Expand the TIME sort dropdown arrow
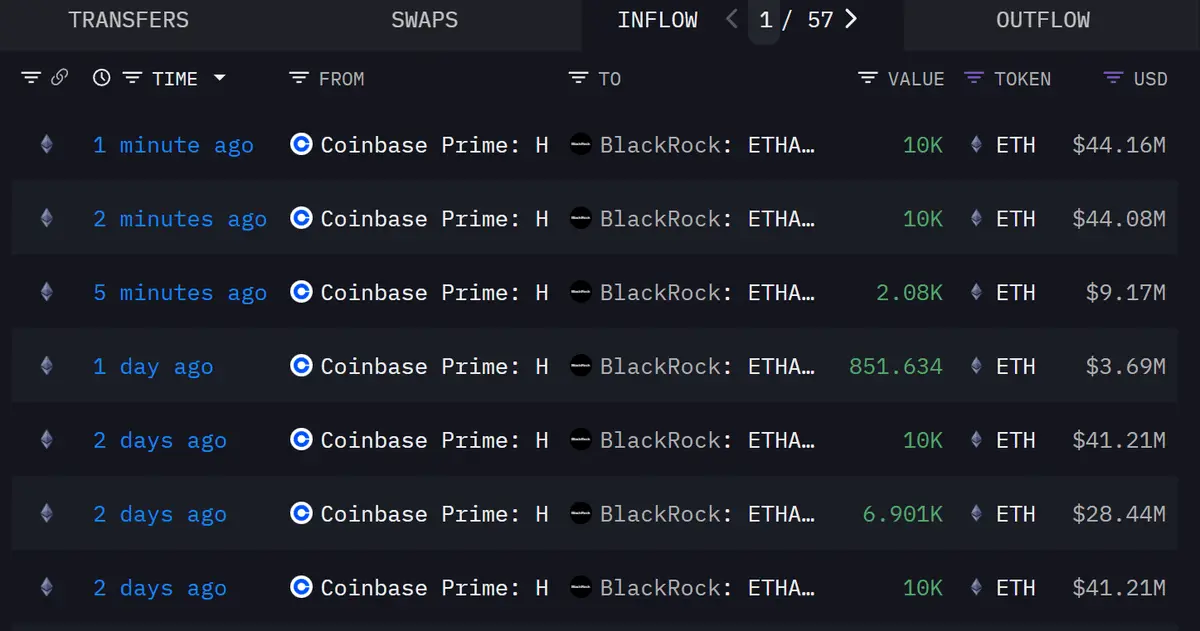 click(x=219, y=78)
